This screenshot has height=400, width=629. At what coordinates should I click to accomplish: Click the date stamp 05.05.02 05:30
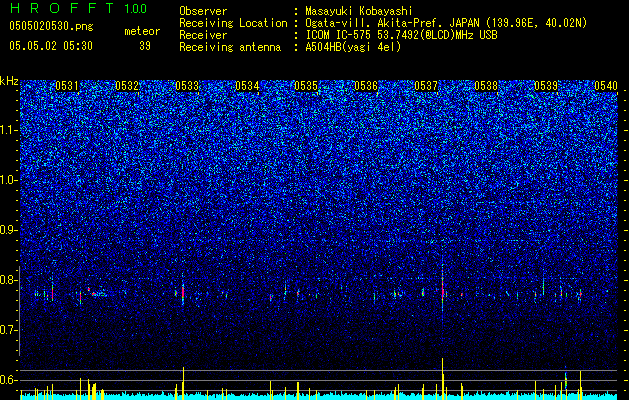coord(51,46)
